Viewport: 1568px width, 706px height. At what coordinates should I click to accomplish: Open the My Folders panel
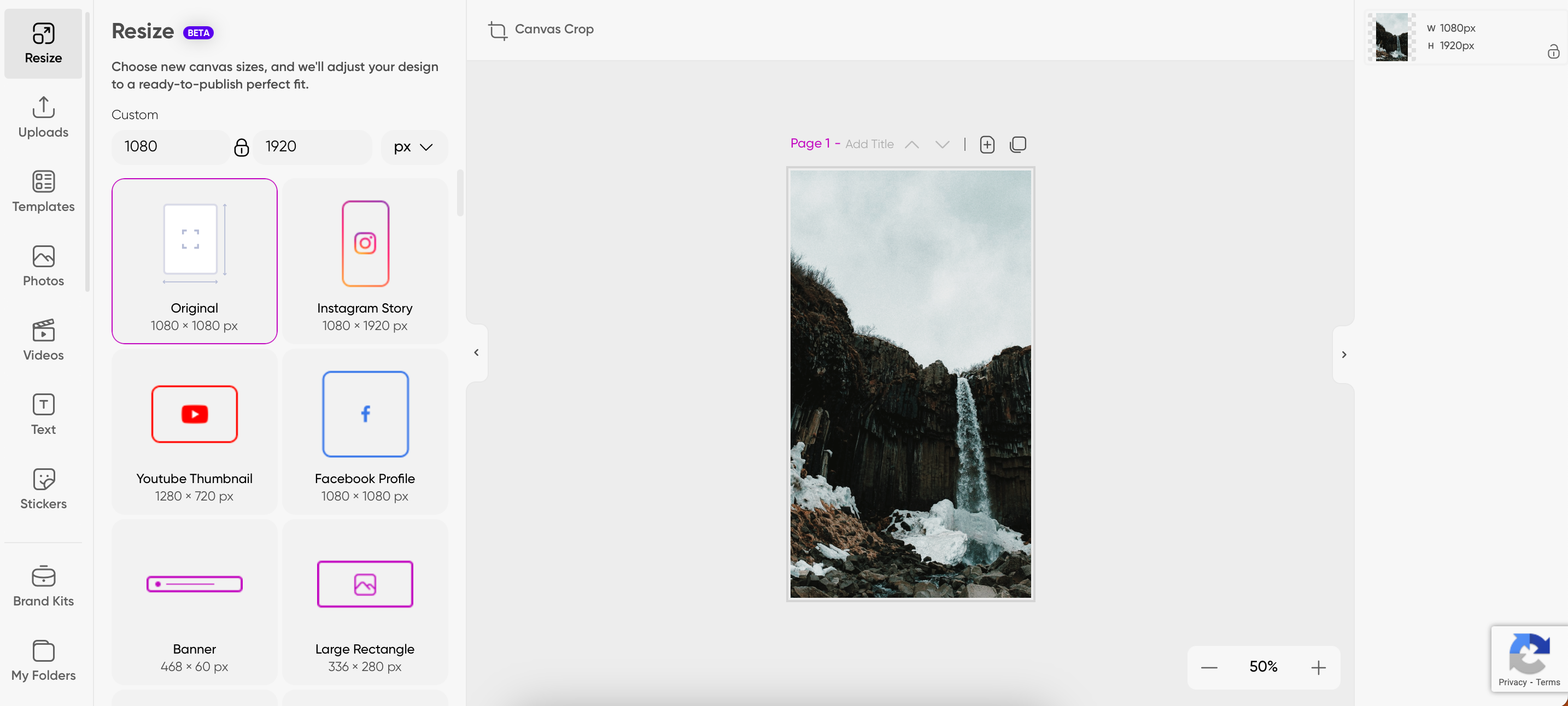pos(43,660)
